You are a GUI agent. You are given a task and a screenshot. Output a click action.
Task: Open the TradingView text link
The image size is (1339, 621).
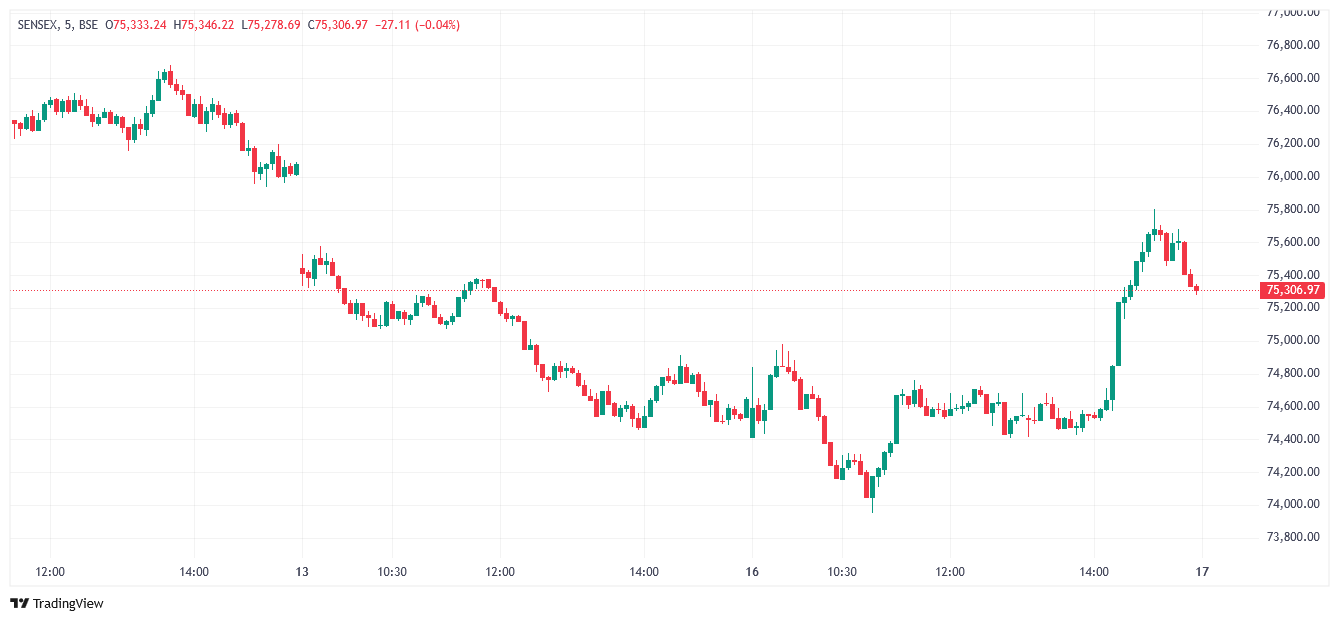[68, 603]
